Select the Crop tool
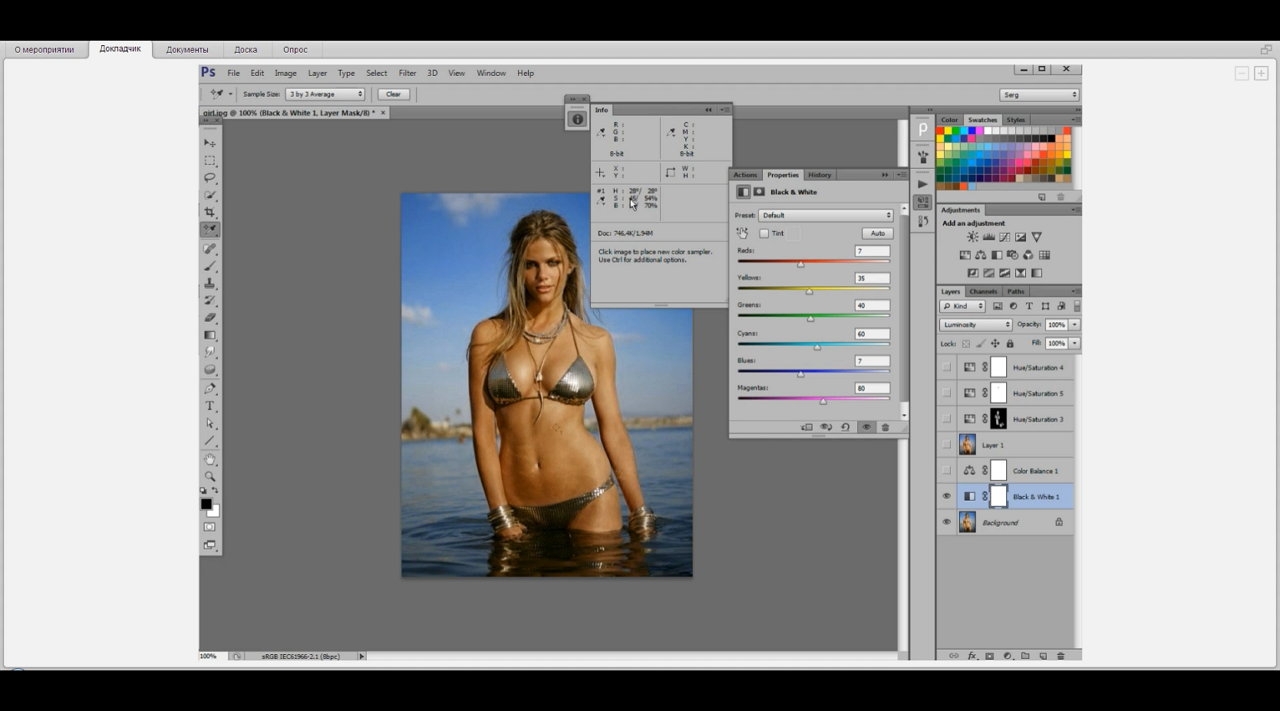This screenshot has width=1280, height=711. 210,212
